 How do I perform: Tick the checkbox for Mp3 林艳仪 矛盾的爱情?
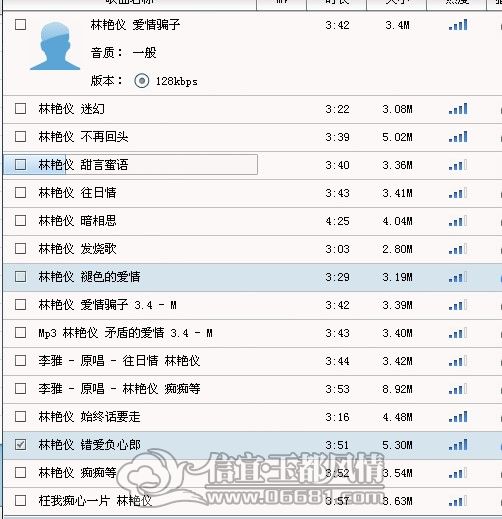coord(21,332)
